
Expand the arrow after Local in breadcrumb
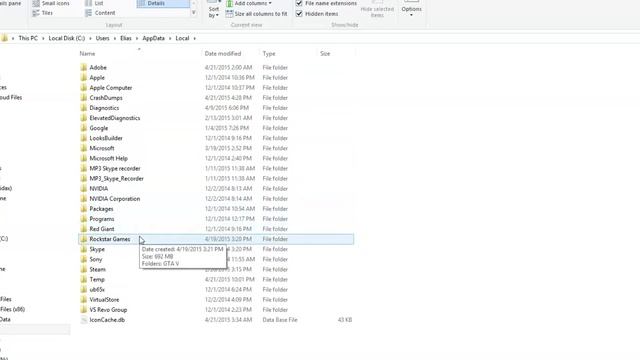point(195,38)
